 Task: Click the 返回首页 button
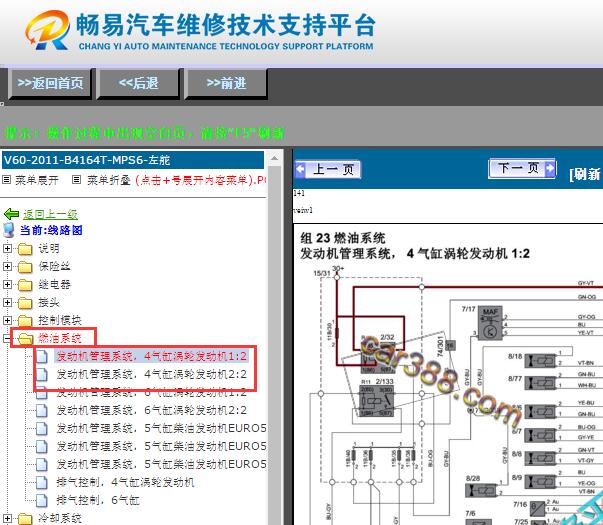pos(50,83)
